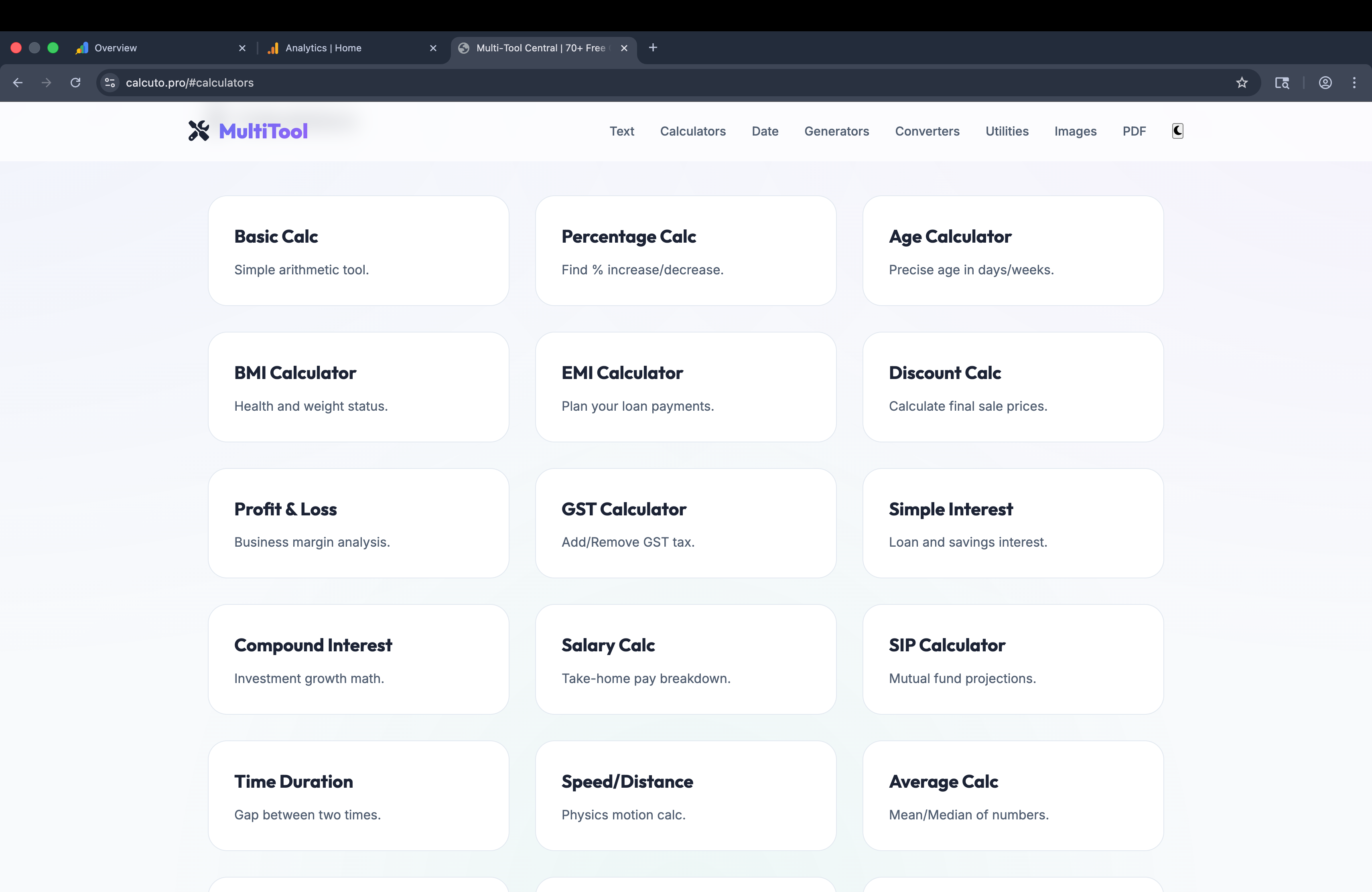Screen dimensions: 1372x892
Task: Open a new browser tab
Action: click(x=653, y=48)
